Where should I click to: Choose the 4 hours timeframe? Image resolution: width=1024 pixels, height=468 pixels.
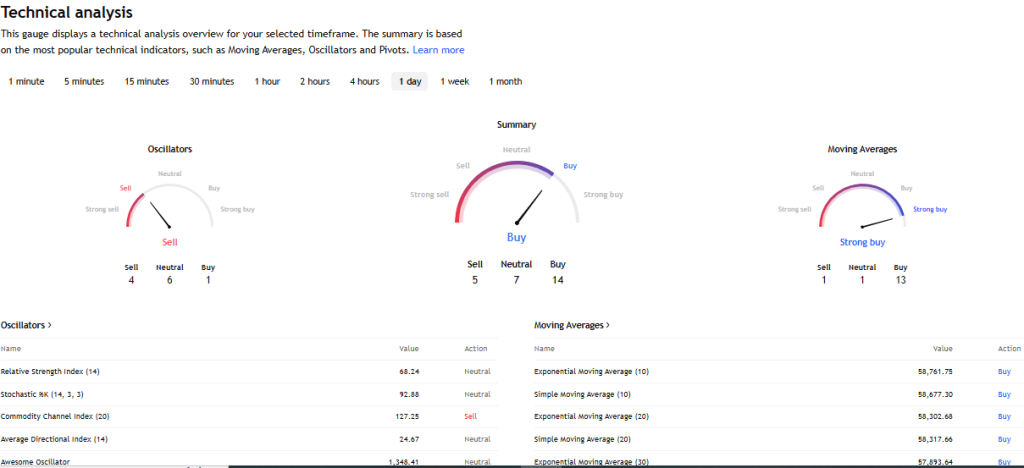click(x=364, y=82)
